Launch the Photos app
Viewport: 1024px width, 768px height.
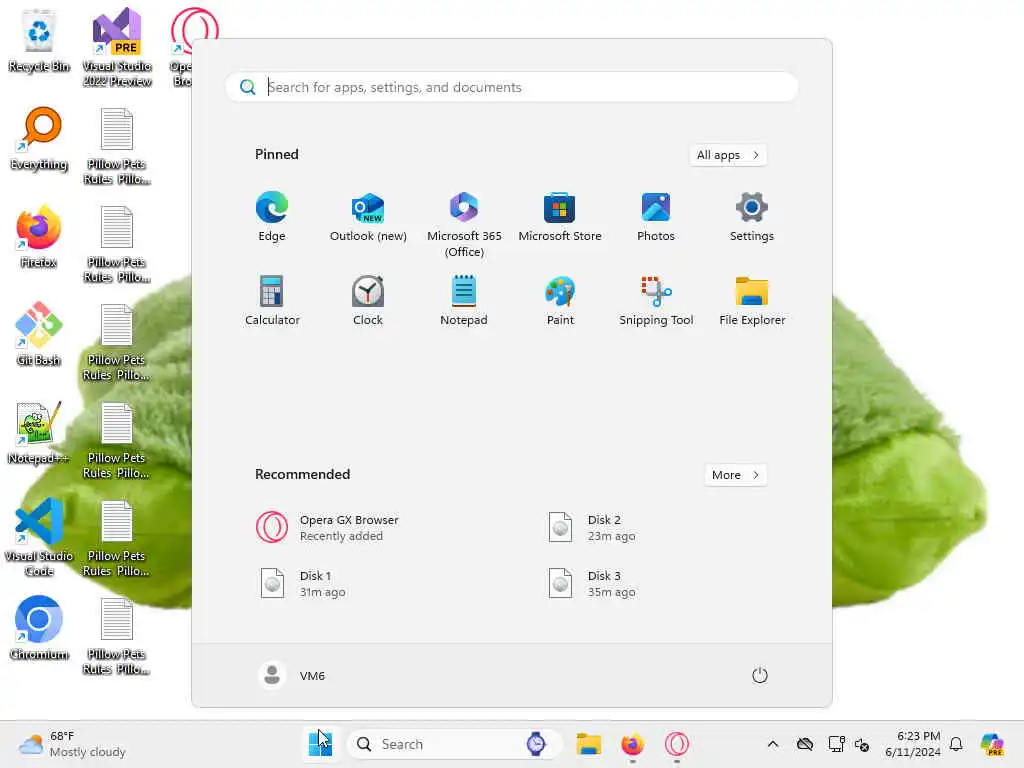(656, 217)
